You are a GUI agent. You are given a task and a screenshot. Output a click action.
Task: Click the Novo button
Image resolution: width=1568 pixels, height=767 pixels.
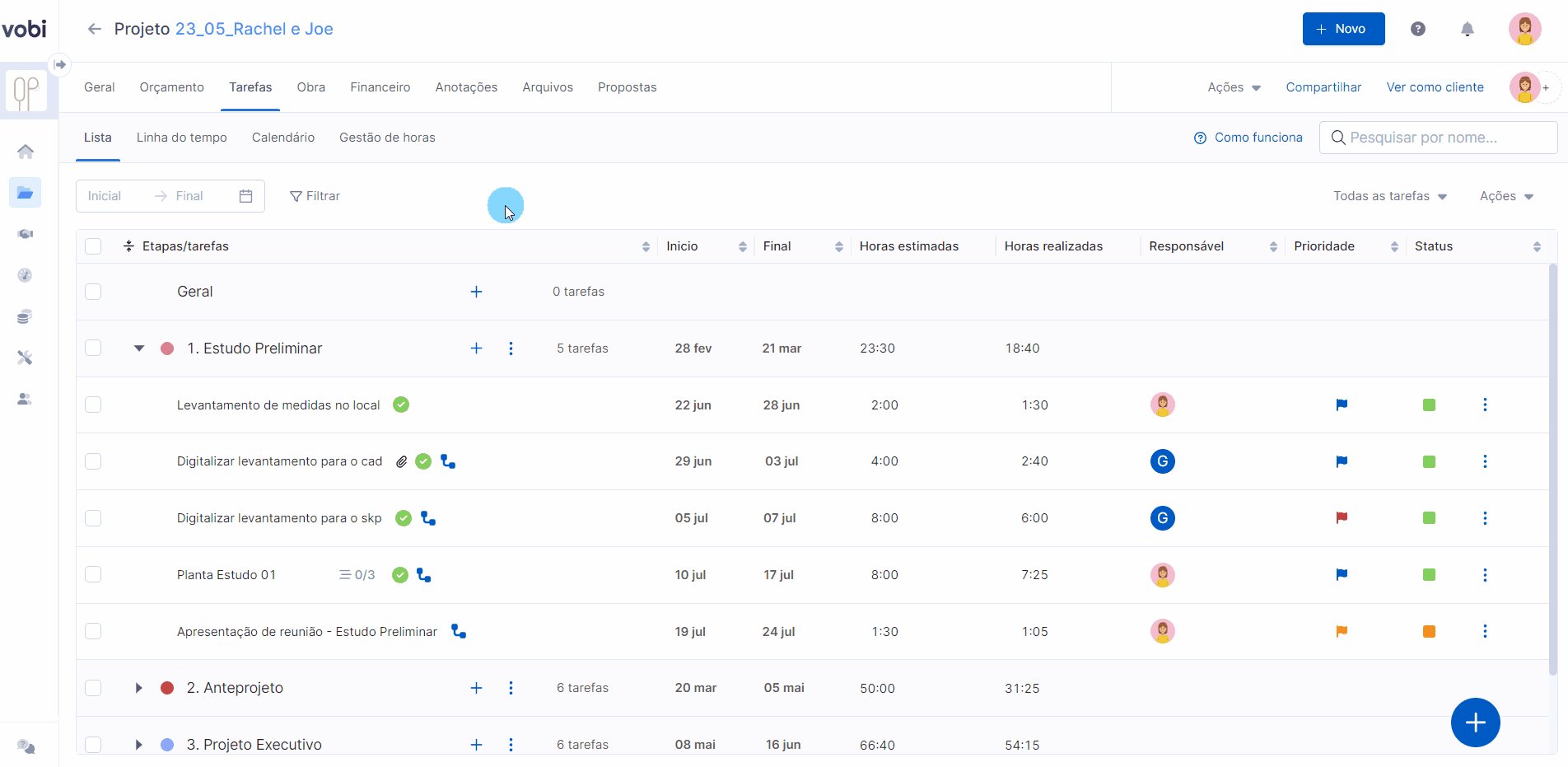click(1343, 29)
